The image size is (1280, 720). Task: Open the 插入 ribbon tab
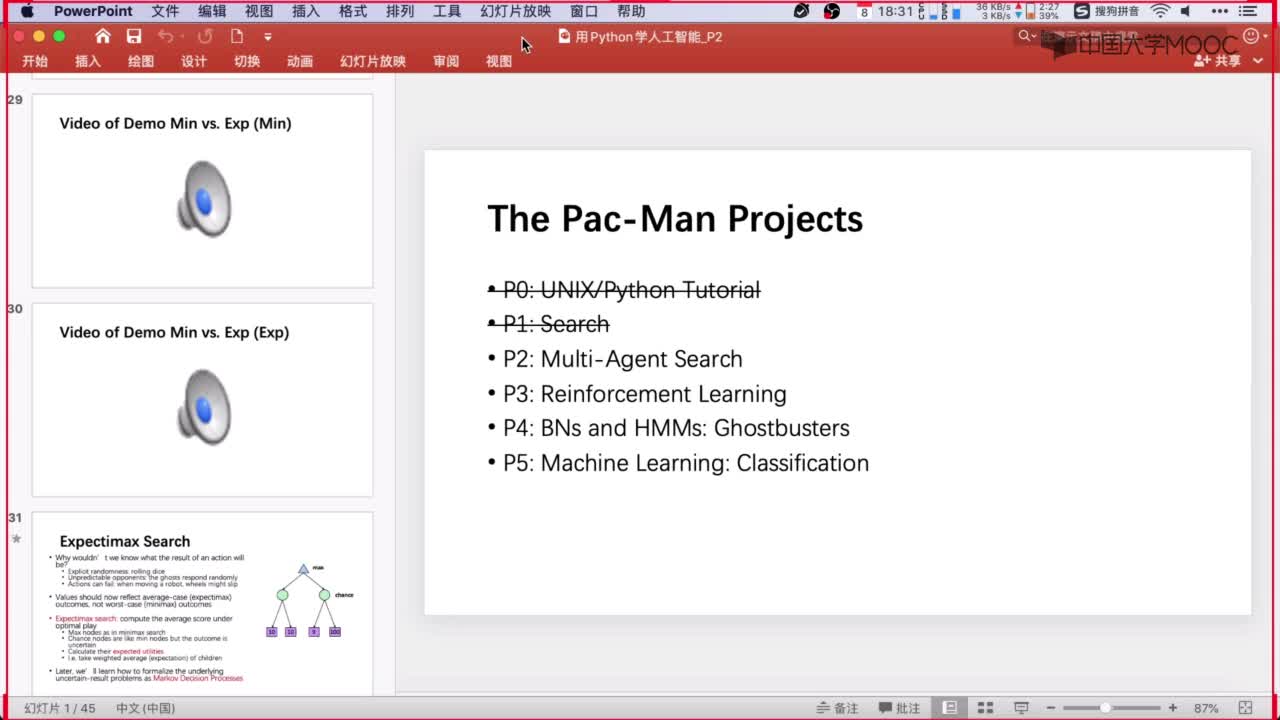coord(88,61)
